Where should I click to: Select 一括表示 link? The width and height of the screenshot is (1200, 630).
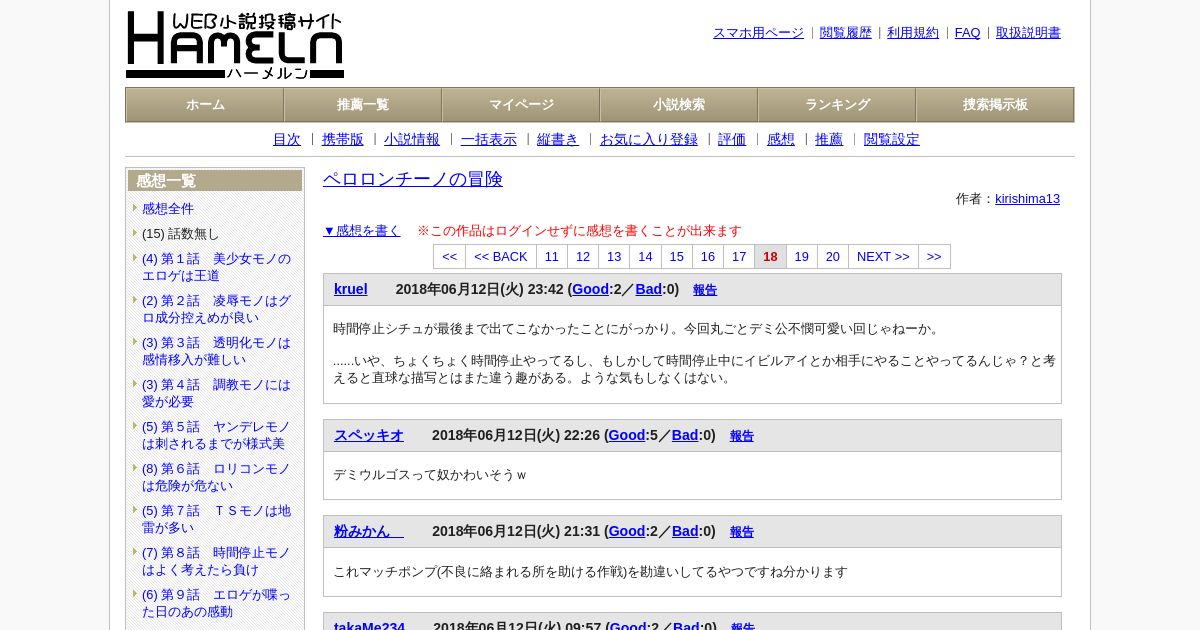(x=489, y=140)
